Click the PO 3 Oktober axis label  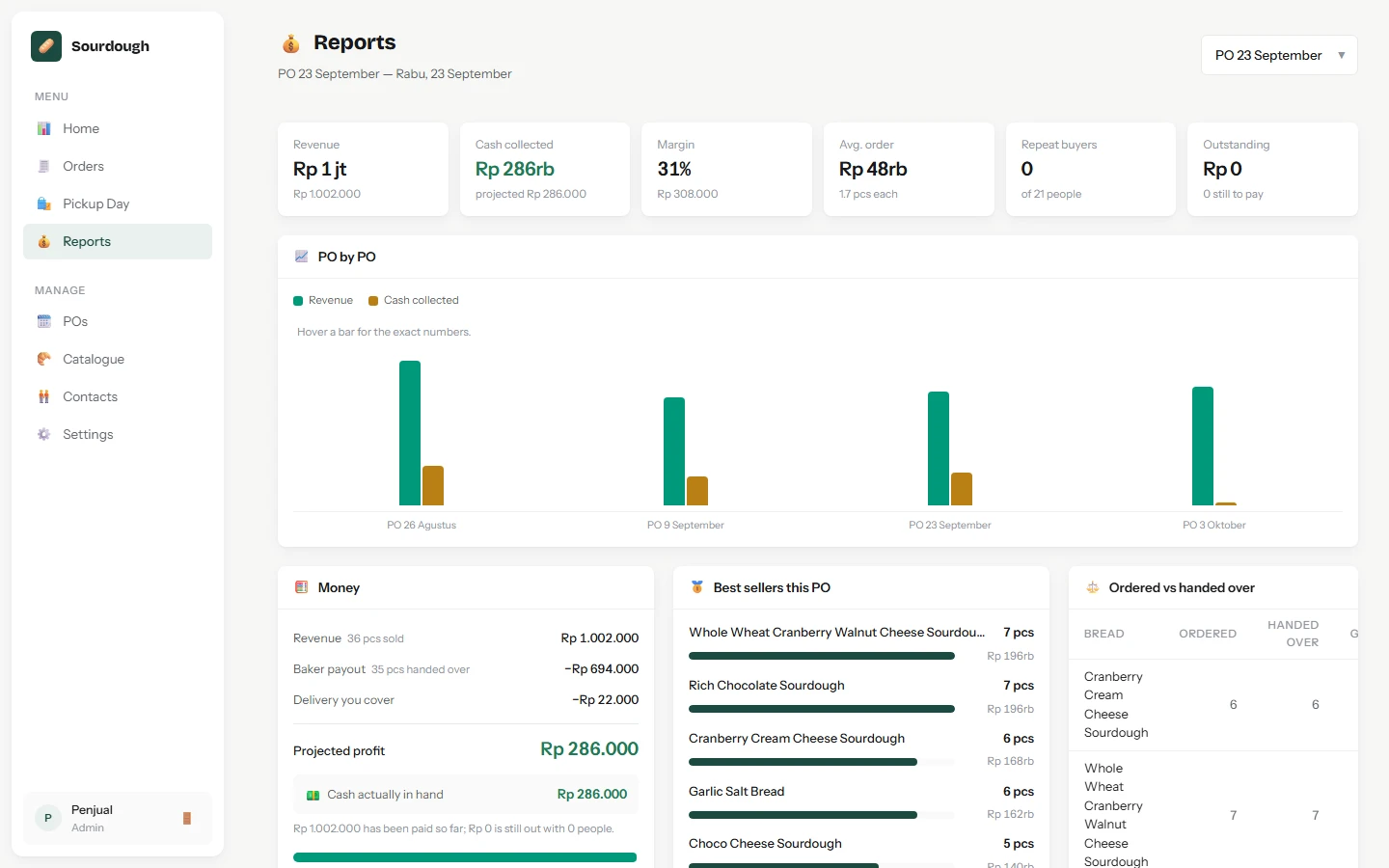pyautogui.click(x=1214, y=526)
